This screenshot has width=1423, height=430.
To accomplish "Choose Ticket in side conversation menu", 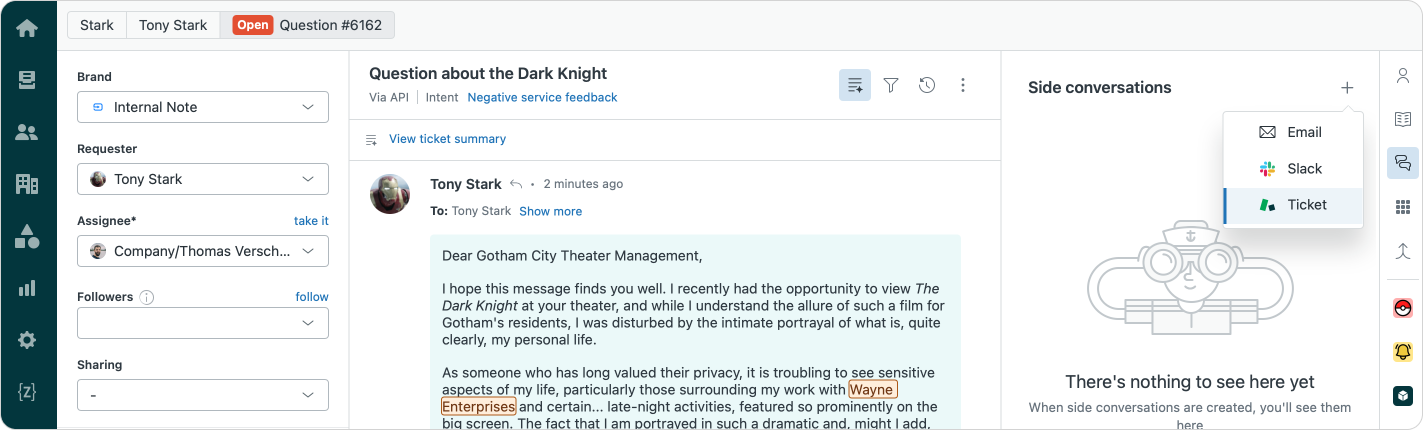I will pyautogui.click(x=1293, y=205).
